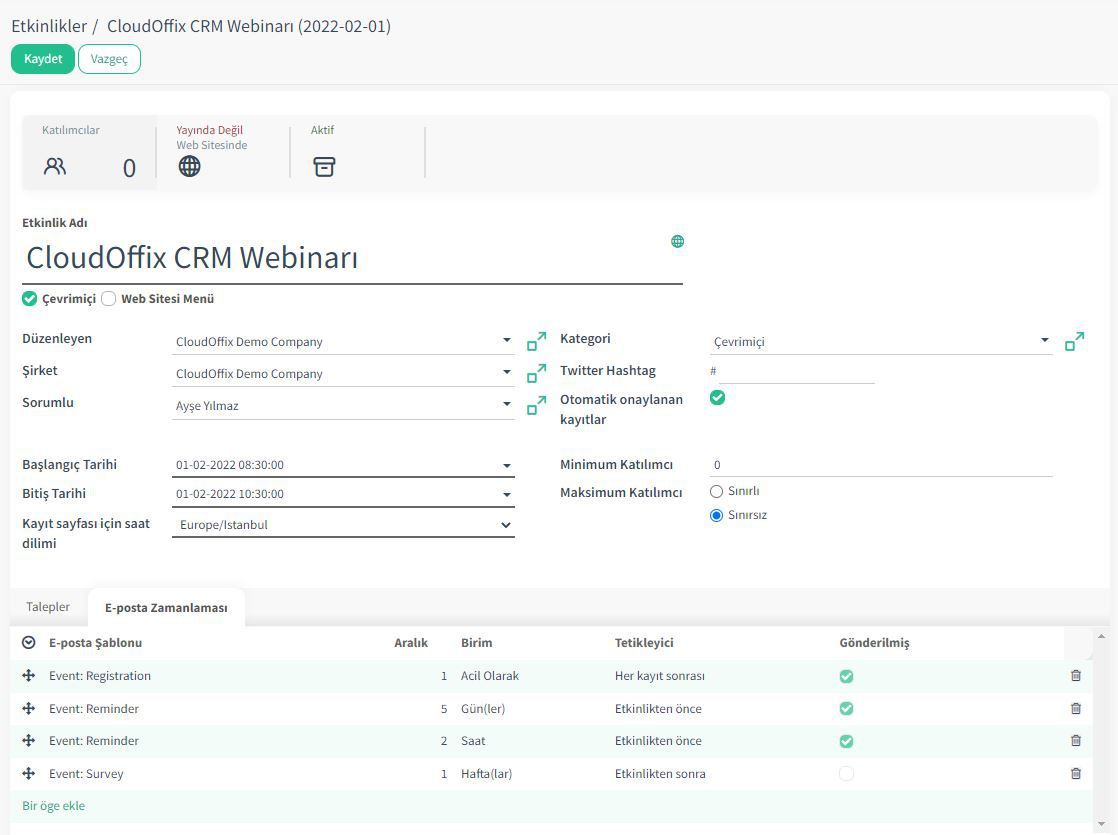1118x835 pixels.
Task: Click the table scrollbar up arrow
Action: [x=1101, y=635]
